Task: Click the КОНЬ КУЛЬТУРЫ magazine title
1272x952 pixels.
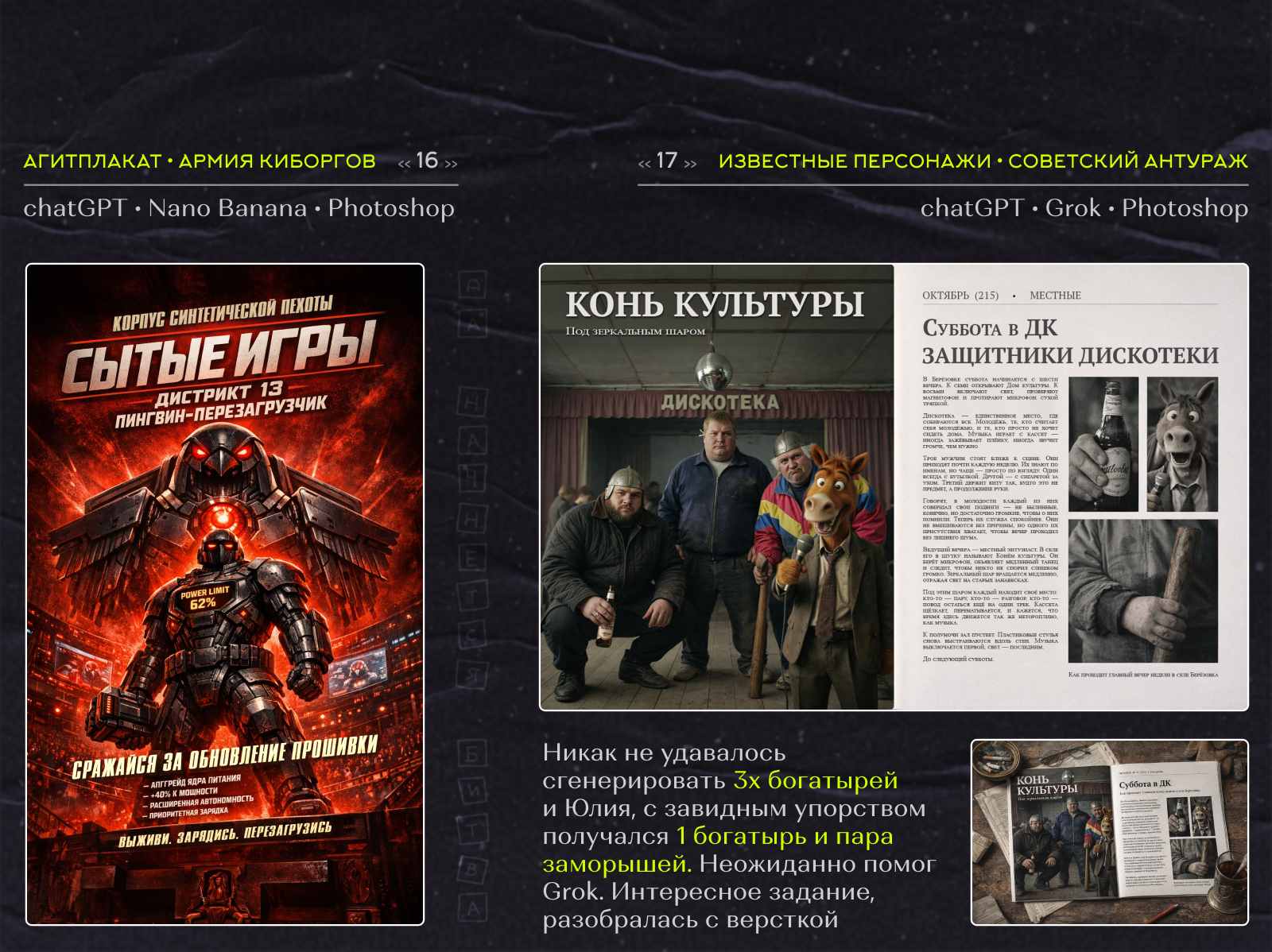Action: [x=714, y=304]
